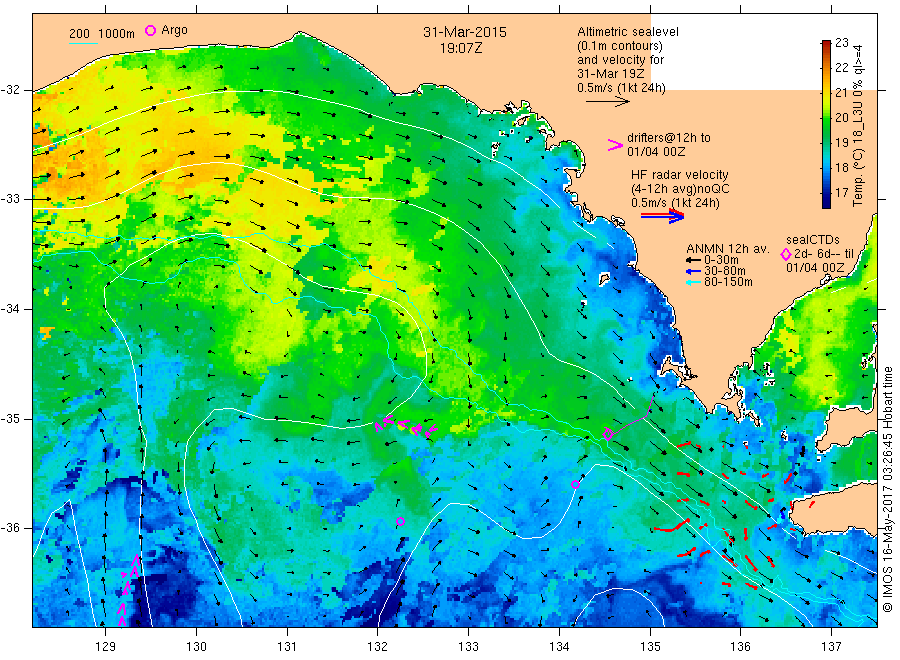Click the 'Argo' legend label
The height and width of the screenshot is (660, 900).
point(174,30)
